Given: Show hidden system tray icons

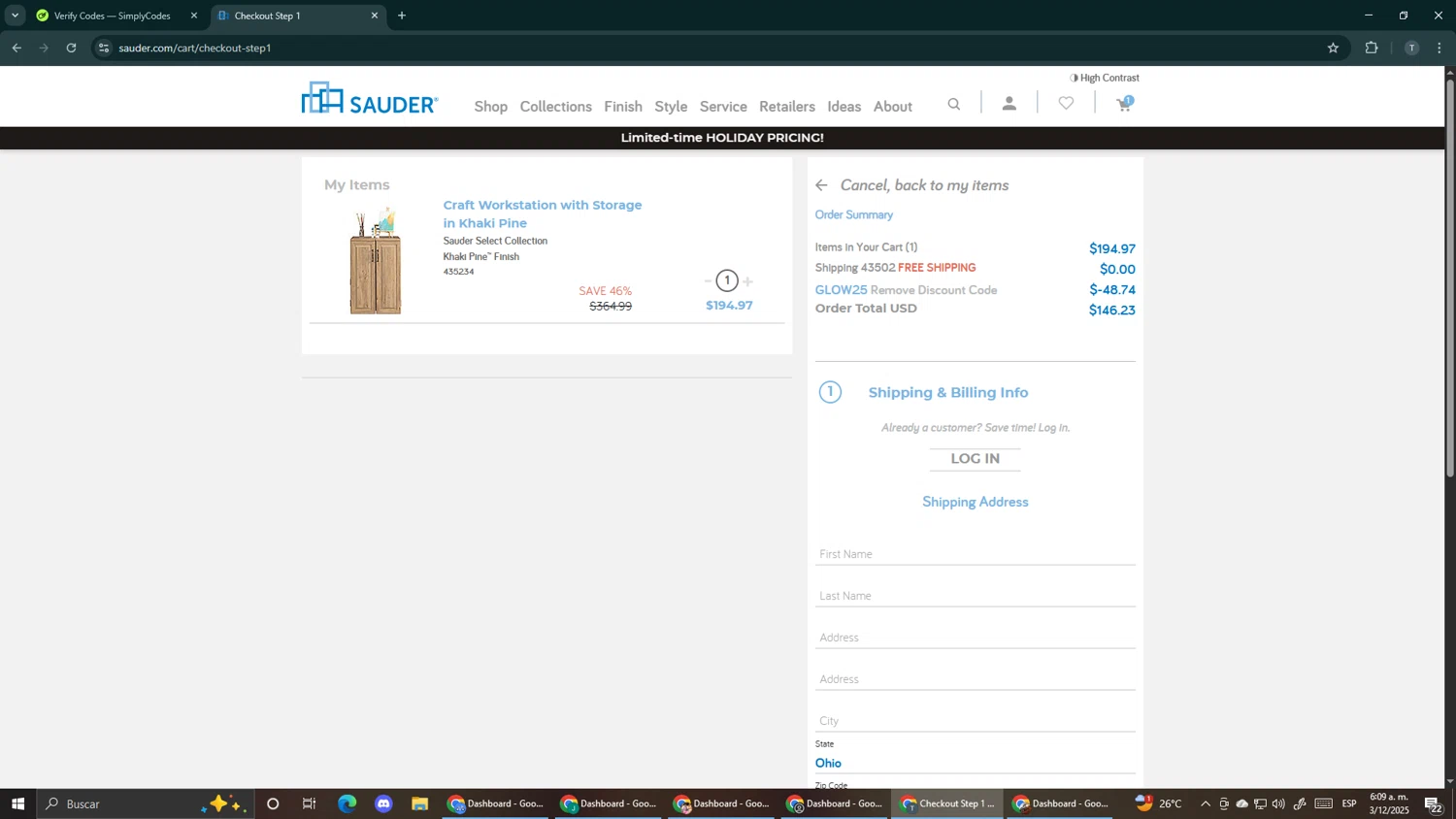Looking at the screenshot, I should coord(1206,803).
